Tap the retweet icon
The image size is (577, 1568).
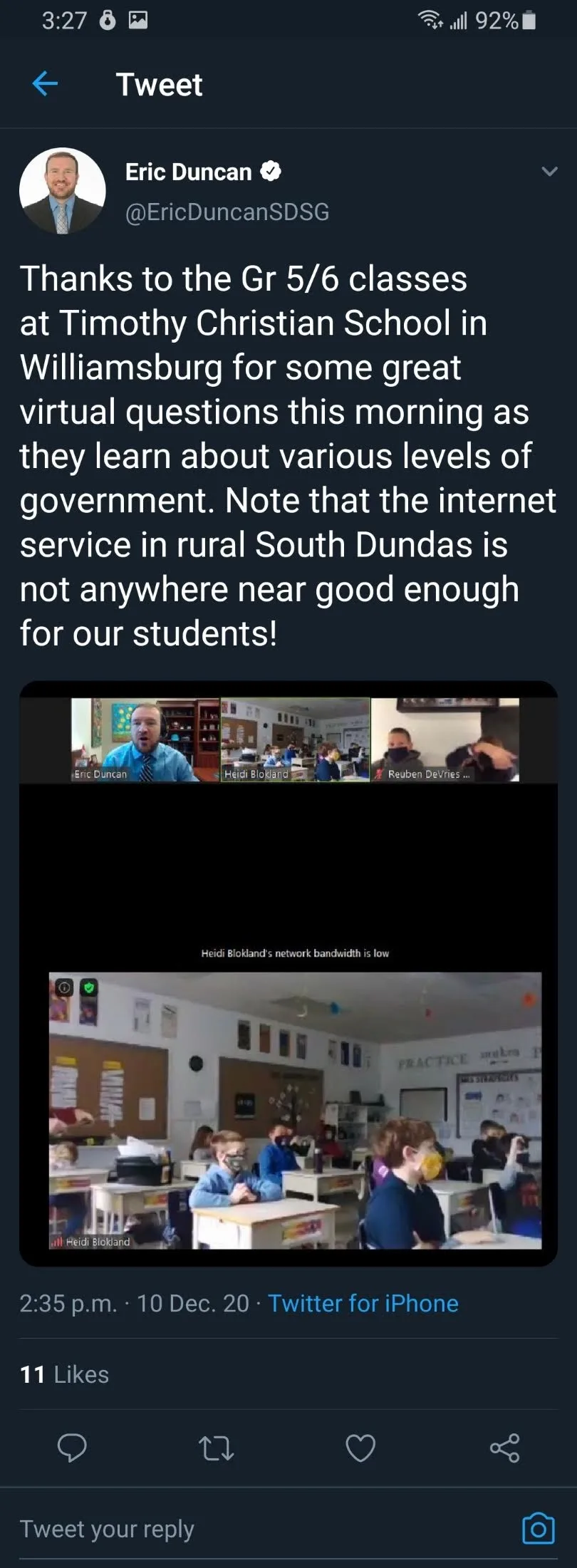tap(216, 1448)
